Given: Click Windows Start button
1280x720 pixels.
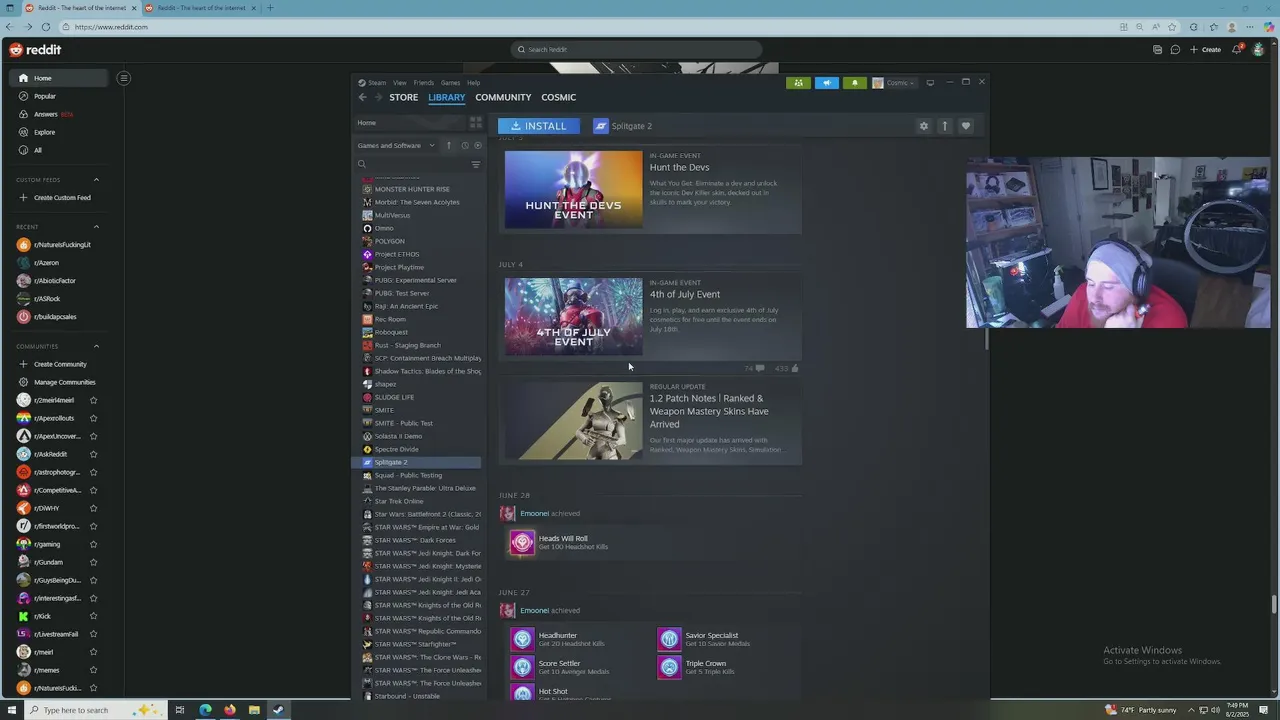Looking at the screenshot, I should click(10, 710).
